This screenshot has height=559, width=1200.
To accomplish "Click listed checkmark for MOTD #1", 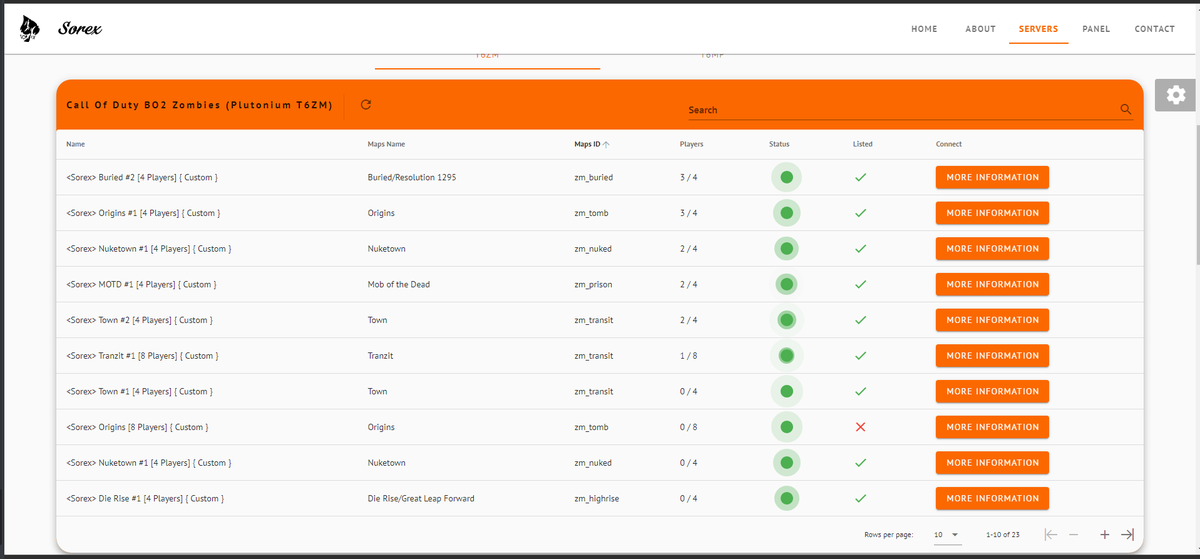I will pyautogui.click(x=860, y=284).
